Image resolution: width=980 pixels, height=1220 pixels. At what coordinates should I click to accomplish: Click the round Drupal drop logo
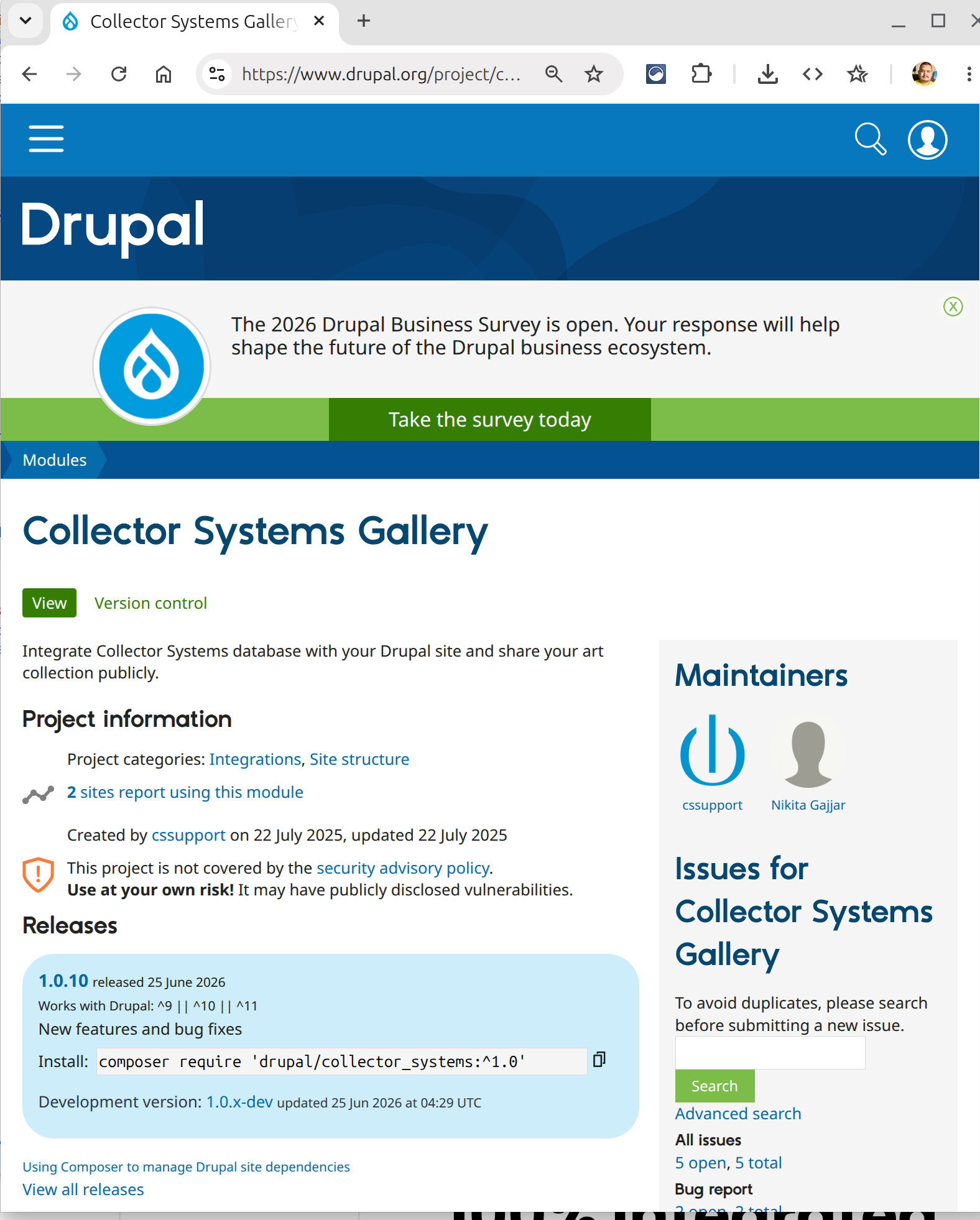coord(152,366)
